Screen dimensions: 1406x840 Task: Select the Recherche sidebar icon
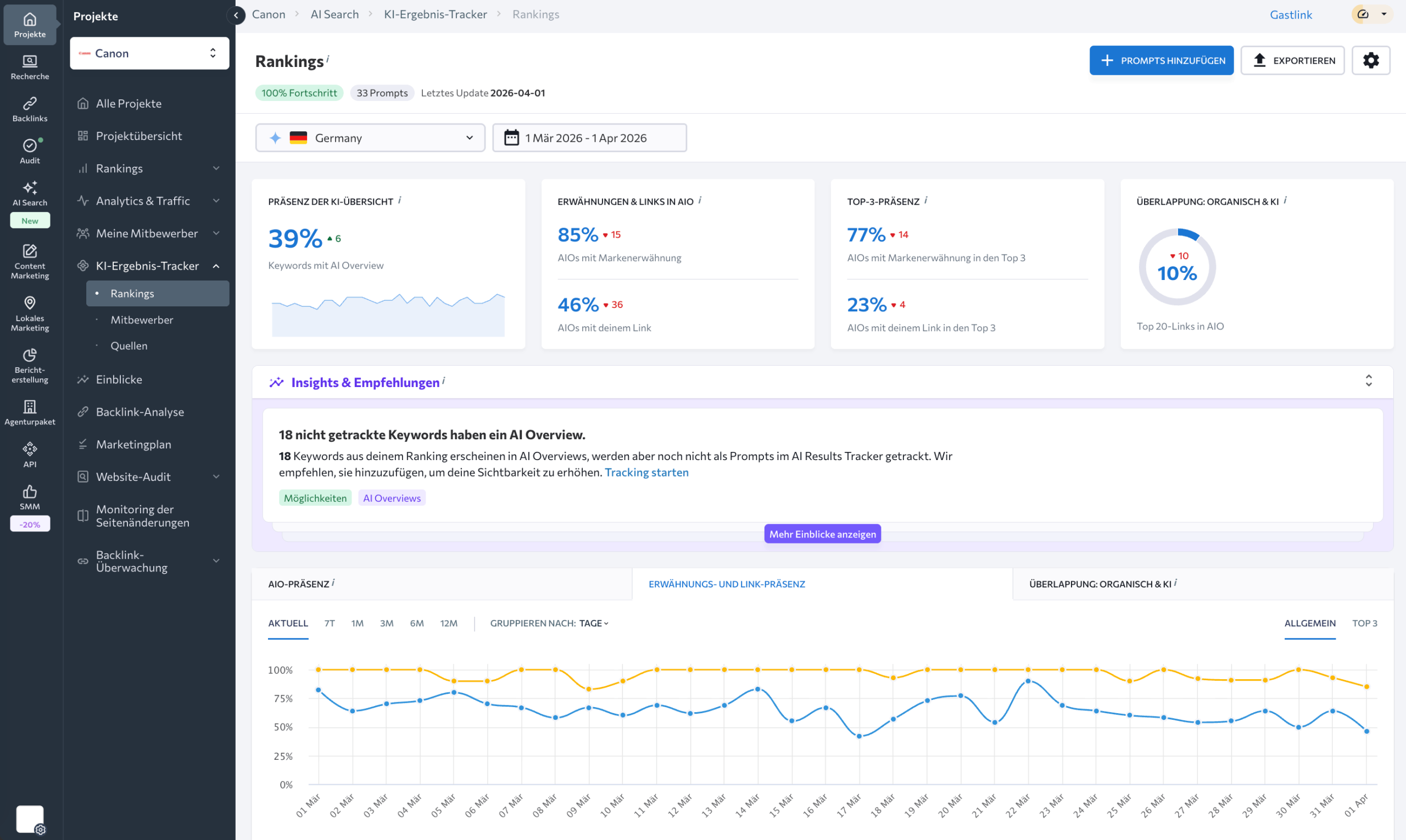click(30, 66)
